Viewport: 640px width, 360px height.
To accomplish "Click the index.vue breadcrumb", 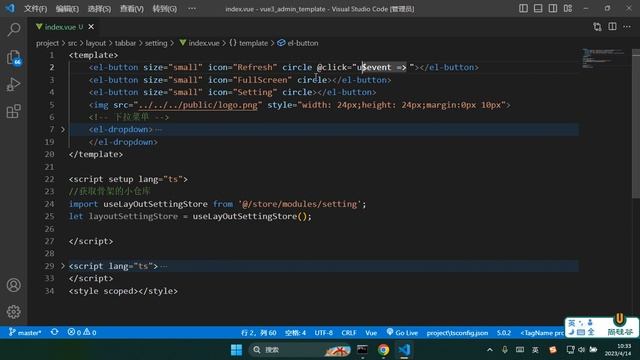I will (200, 43).
